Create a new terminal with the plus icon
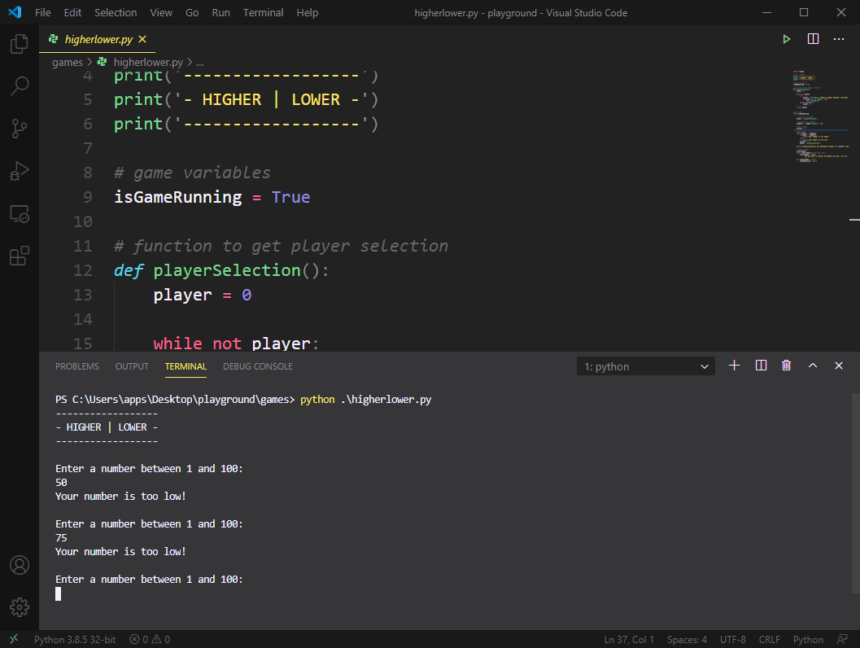 click(734, 365)
